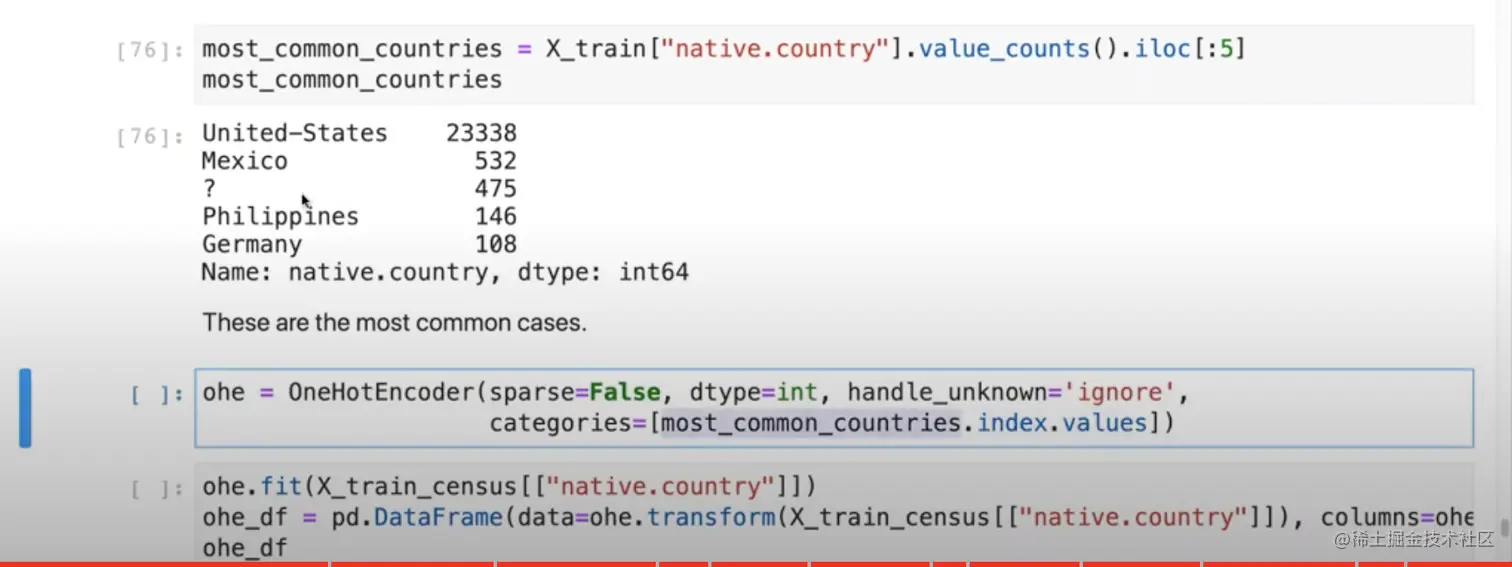This screenshot has height=567, width=1512.
Task: Click 'index' after most_common_countries in selected cell
Action: (x=1011, y=423)
